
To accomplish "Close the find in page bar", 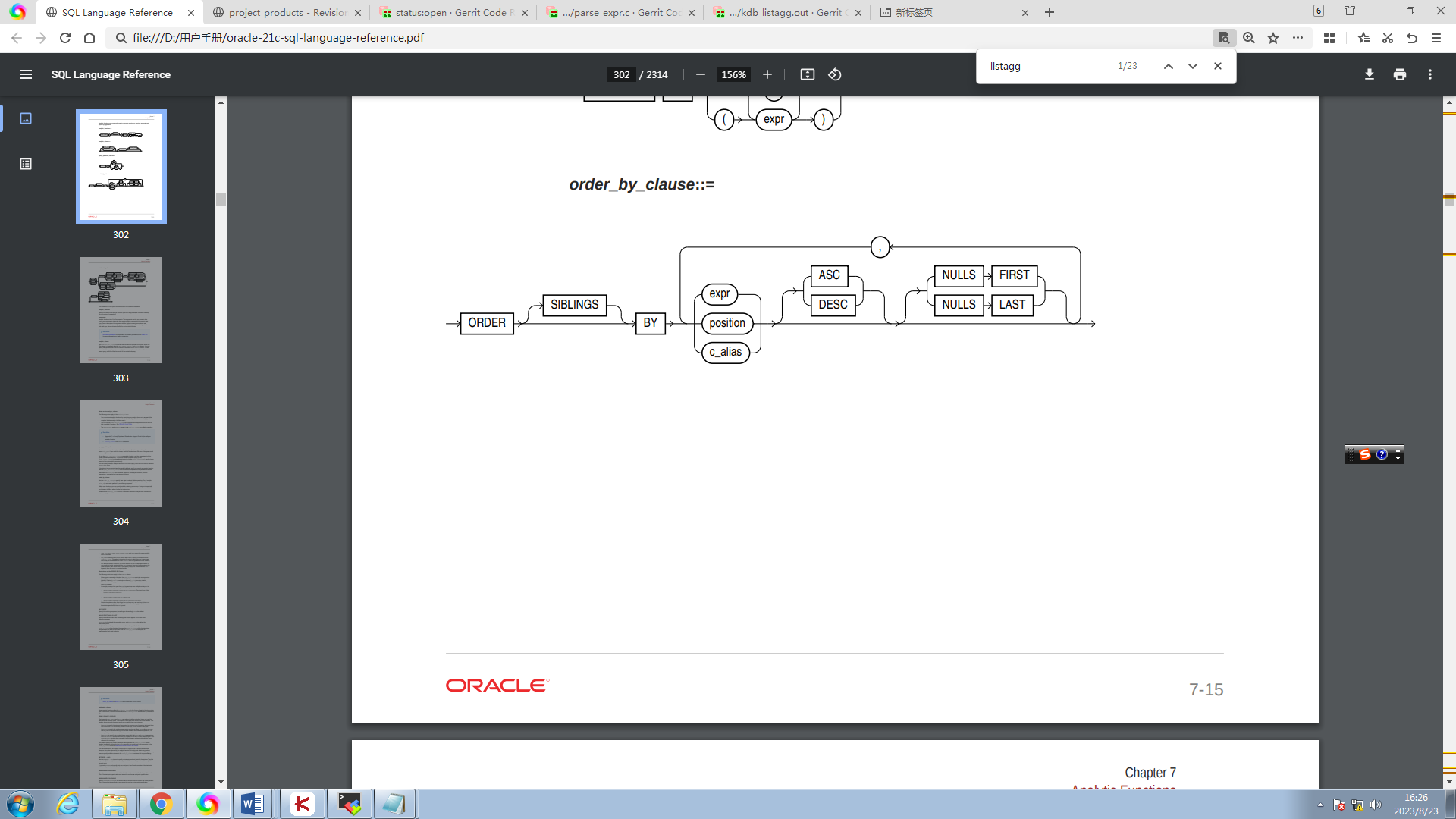I will pos(1217,67).
